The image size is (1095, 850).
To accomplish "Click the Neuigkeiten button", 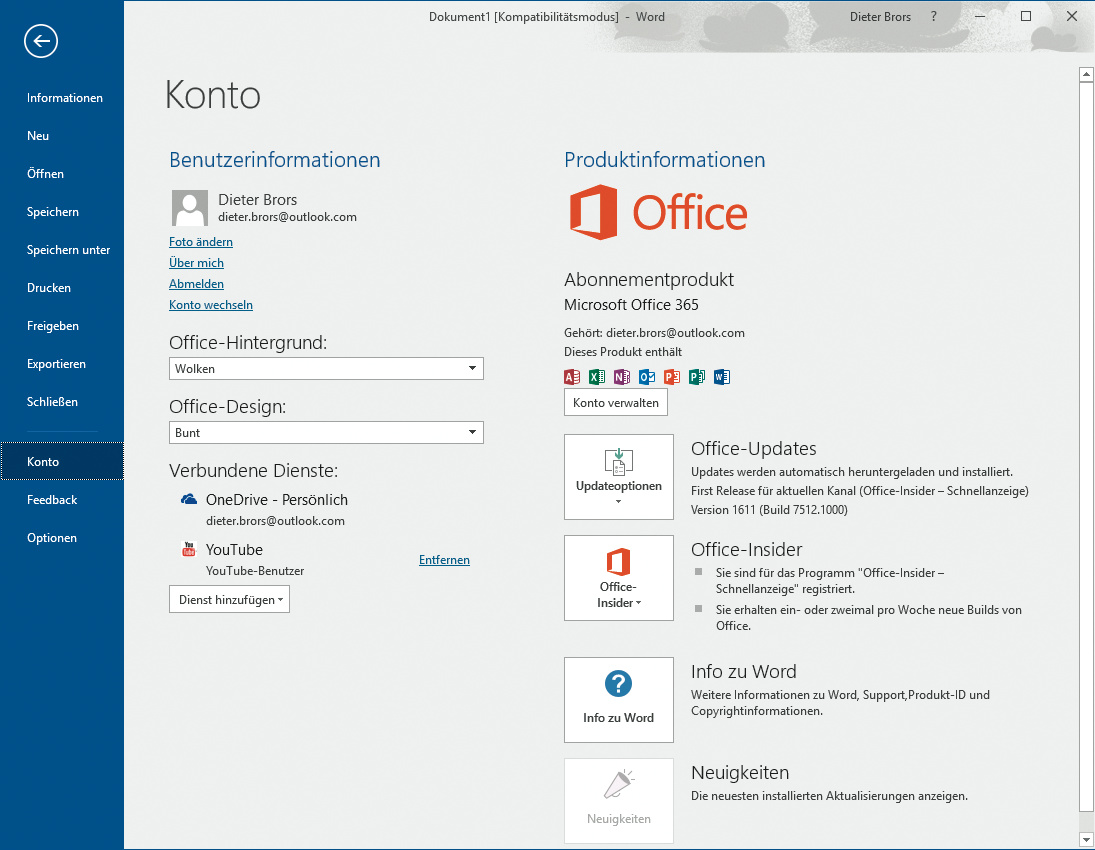I will [x=619, y=801].
